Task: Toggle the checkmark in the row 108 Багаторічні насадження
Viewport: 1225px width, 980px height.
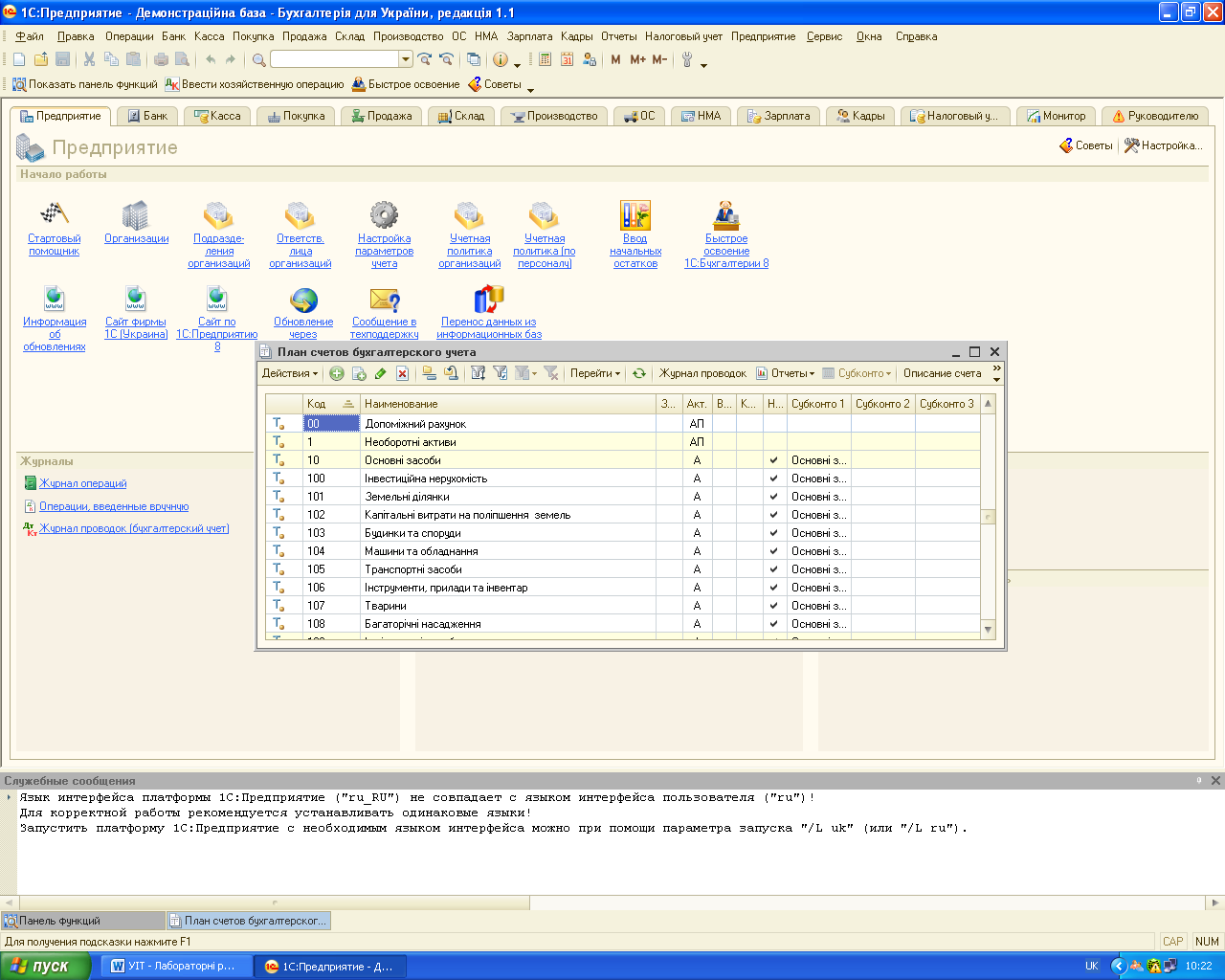Action: [773, 624]
